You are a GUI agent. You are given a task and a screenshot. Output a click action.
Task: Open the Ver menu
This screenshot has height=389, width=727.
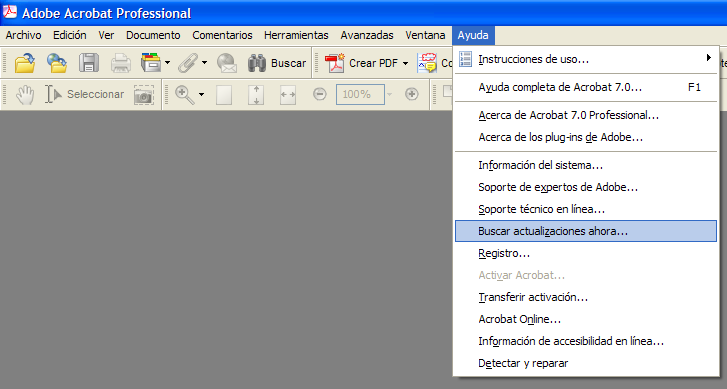[106, 35]
